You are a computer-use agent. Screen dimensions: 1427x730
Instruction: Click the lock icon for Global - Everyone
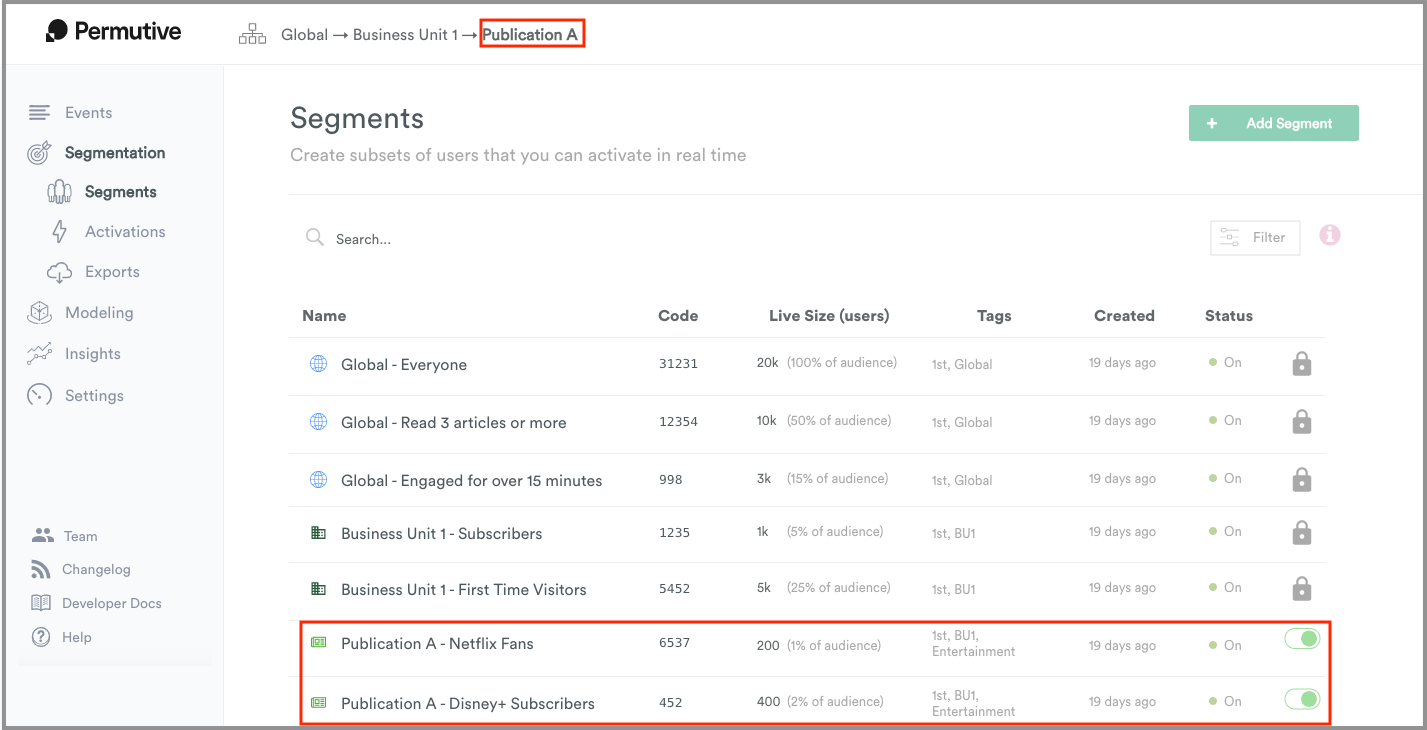tap(1301, 364)
